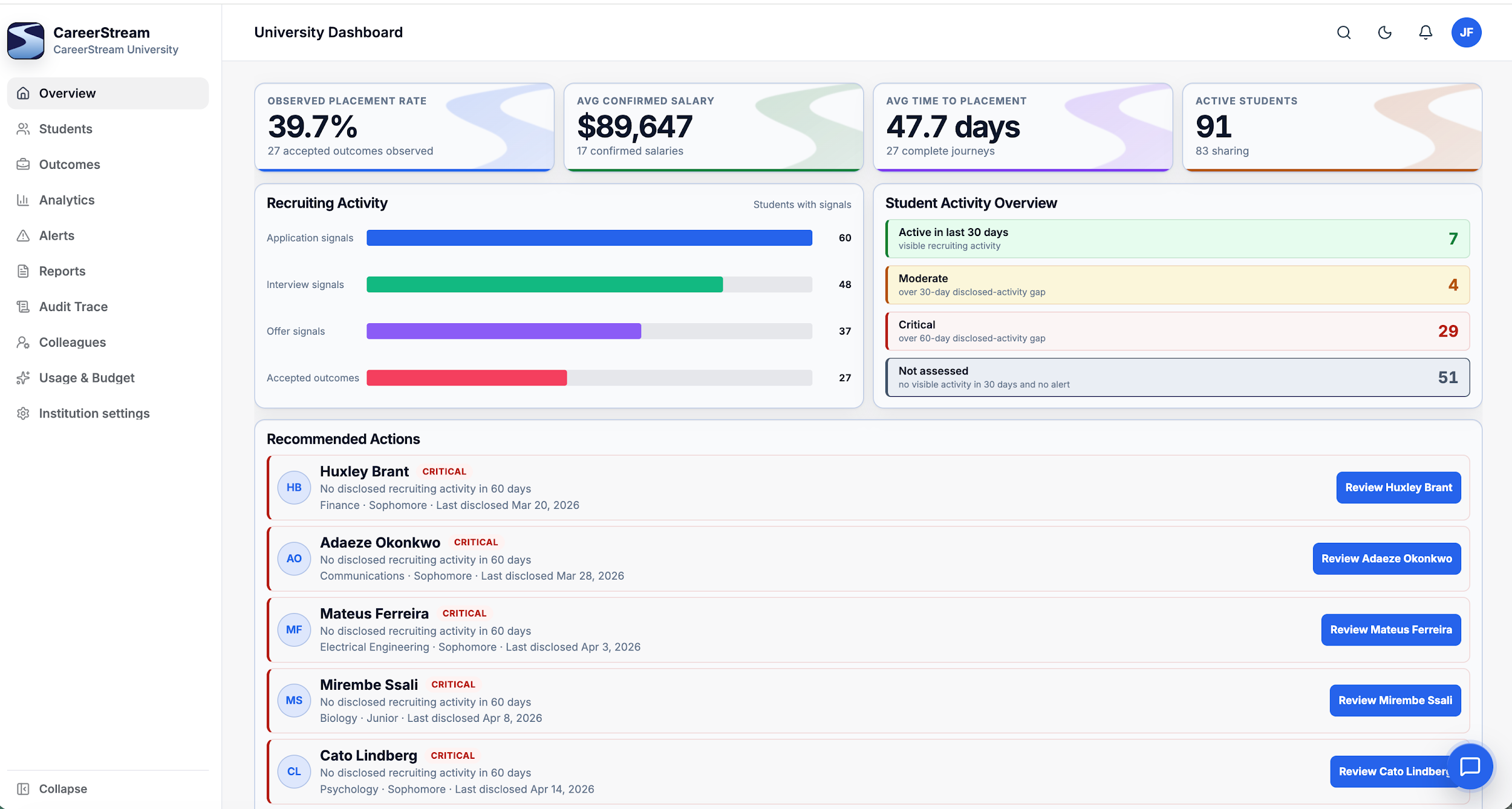This screenshot has height=809, width=1512.
Task: Click the HB avatar for Huxley Brant
Action: coord(294,488)
